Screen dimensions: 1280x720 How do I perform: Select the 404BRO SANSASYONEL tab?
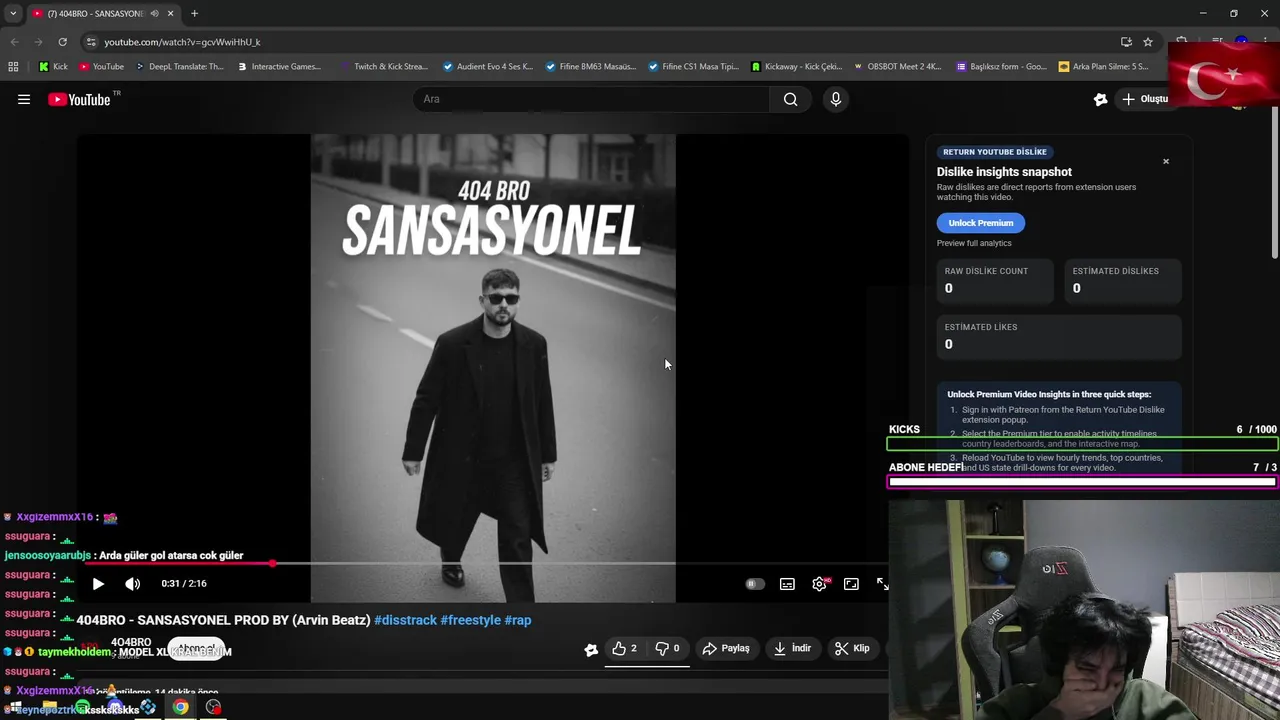click(102, 14)
